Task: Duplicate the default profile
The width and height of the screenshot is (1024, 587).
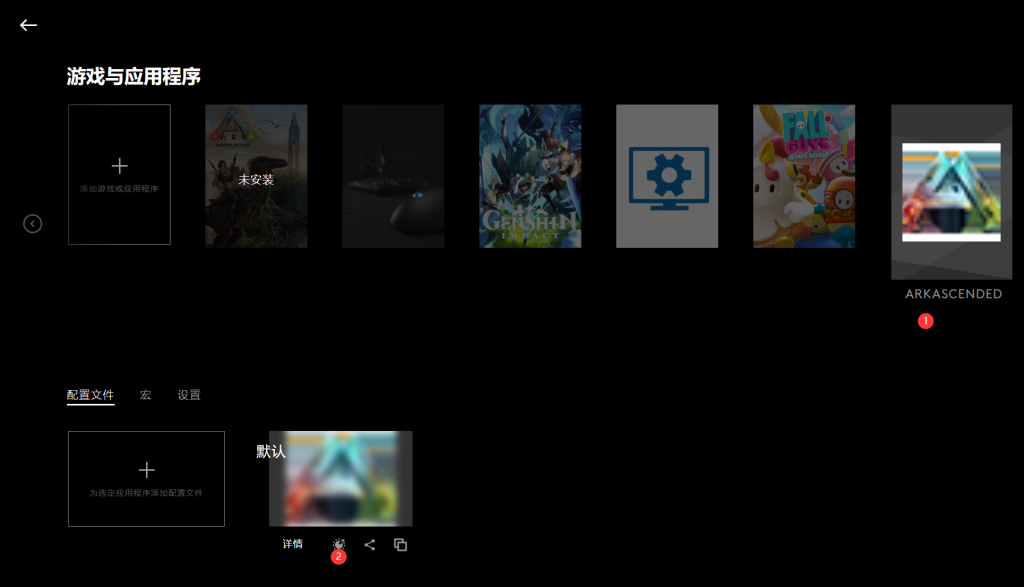Action: point(400,545)
